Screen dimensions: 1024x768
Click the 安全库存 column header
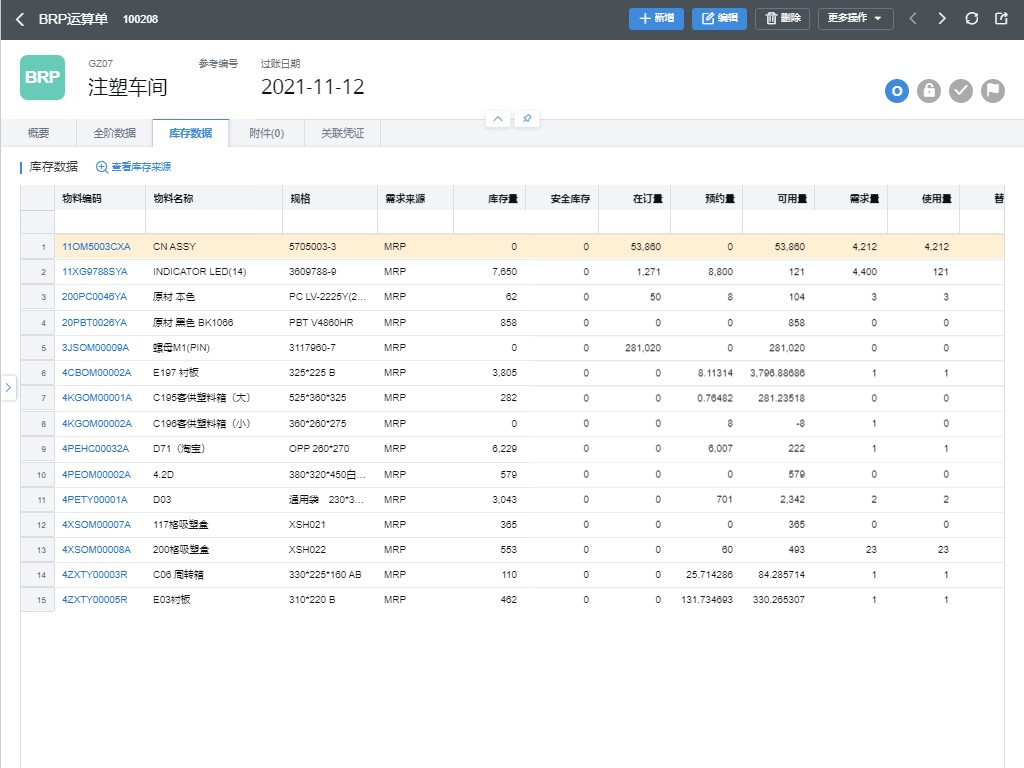tap(562, 199)
